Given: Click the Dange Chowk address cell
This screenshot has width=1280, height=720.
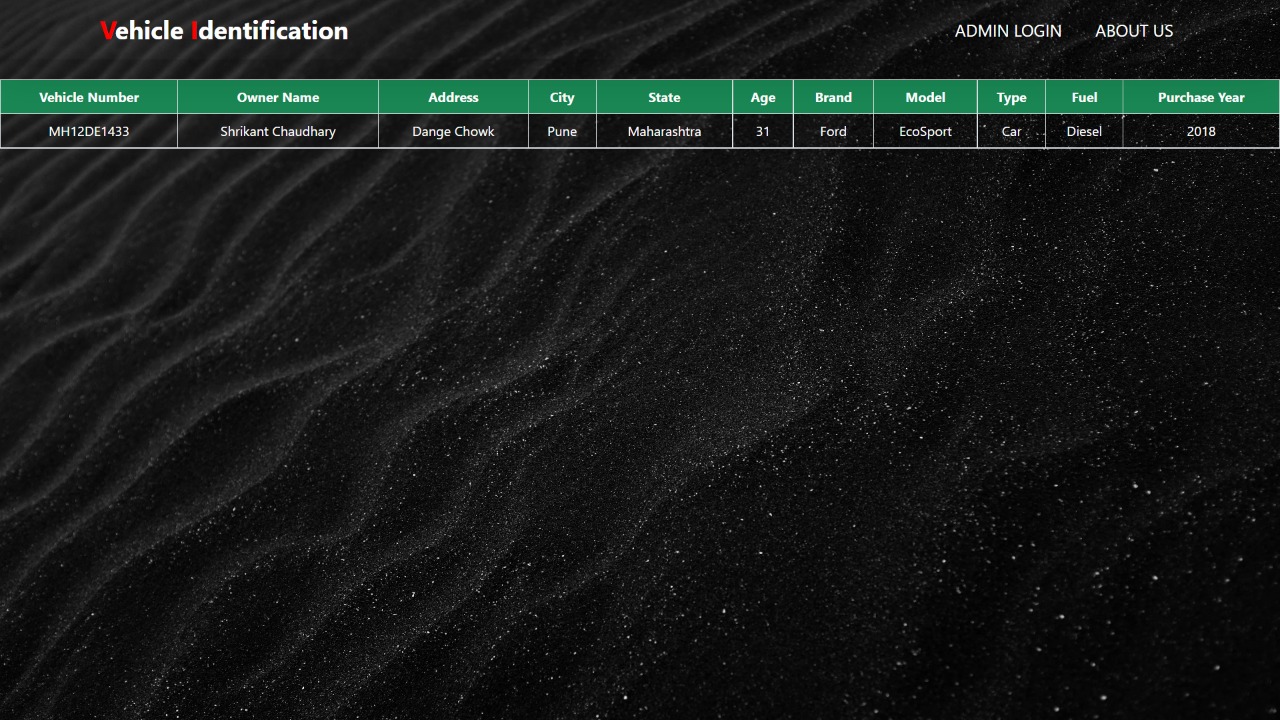Looking at the screenshot, I should click(453, 131).
